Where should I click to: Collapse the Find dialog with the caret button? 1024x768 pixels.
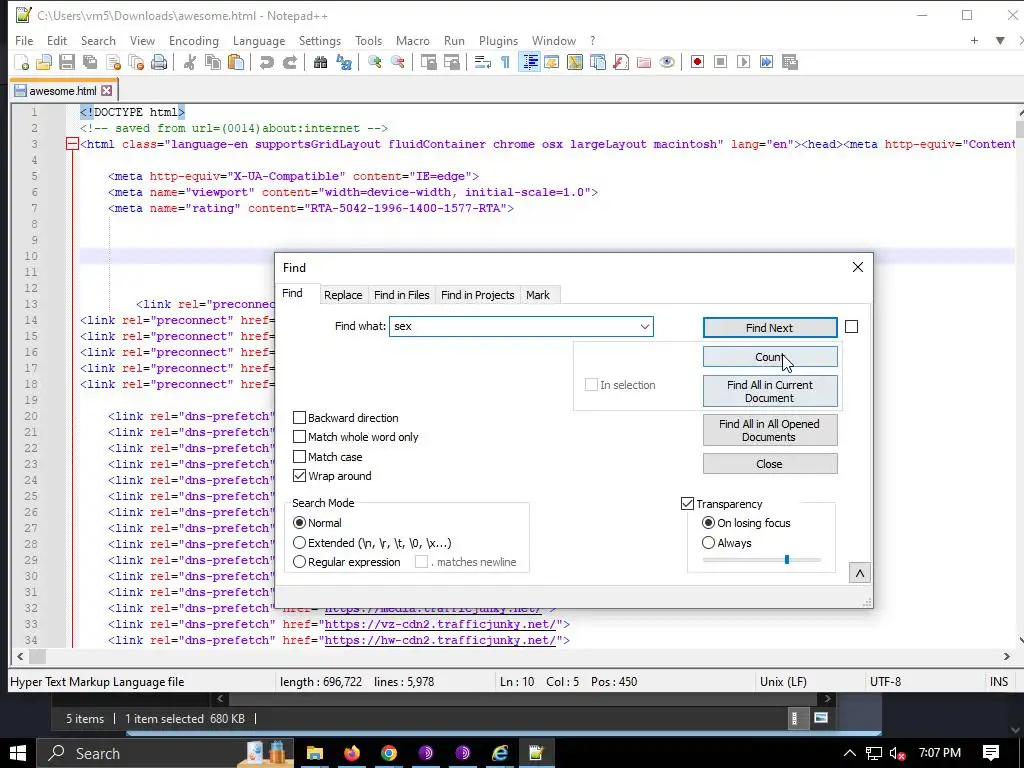[859, 573]
